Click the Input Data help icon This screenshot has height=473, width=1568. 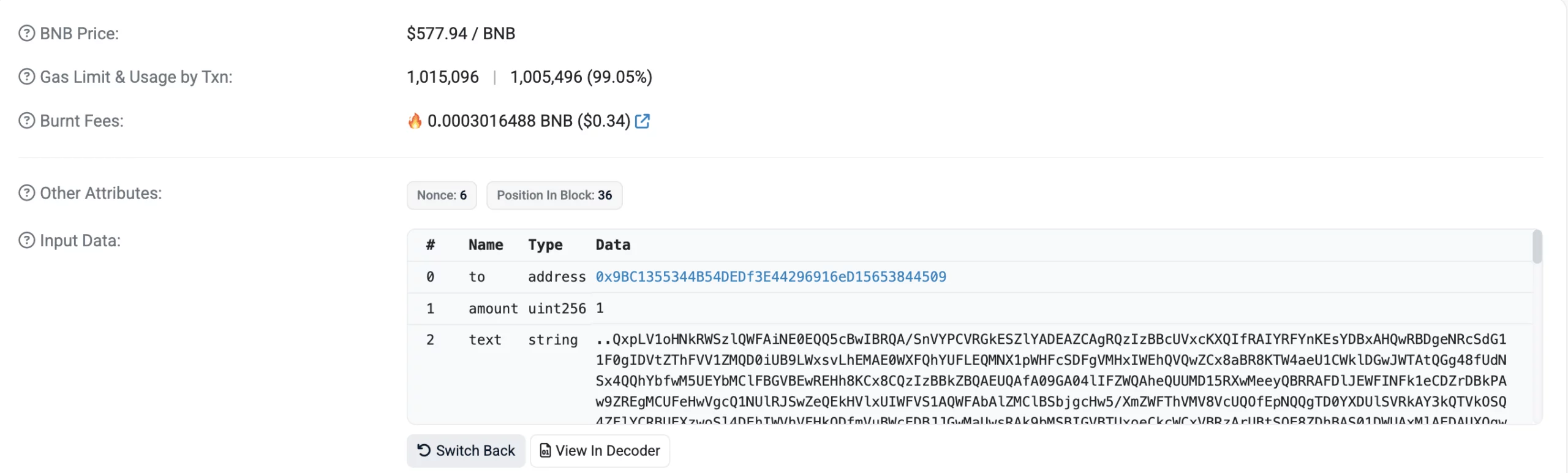coord(26,240)
